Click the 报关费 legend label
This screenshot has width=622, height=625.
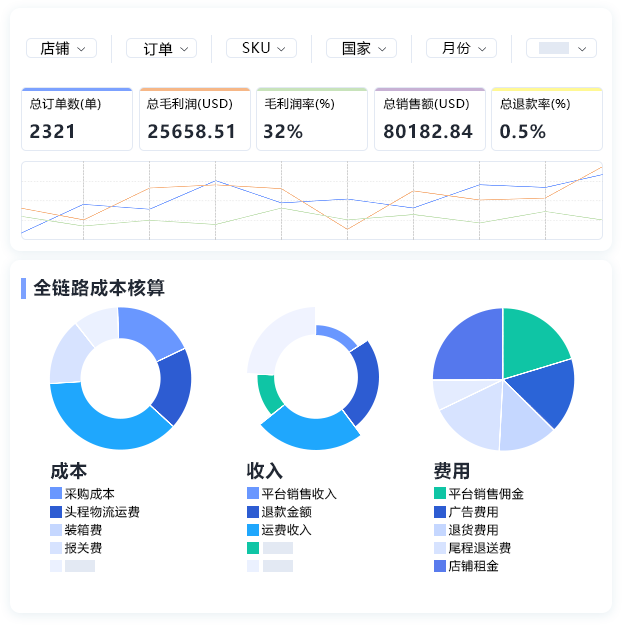pyautogui.click(x=83, y=548)
